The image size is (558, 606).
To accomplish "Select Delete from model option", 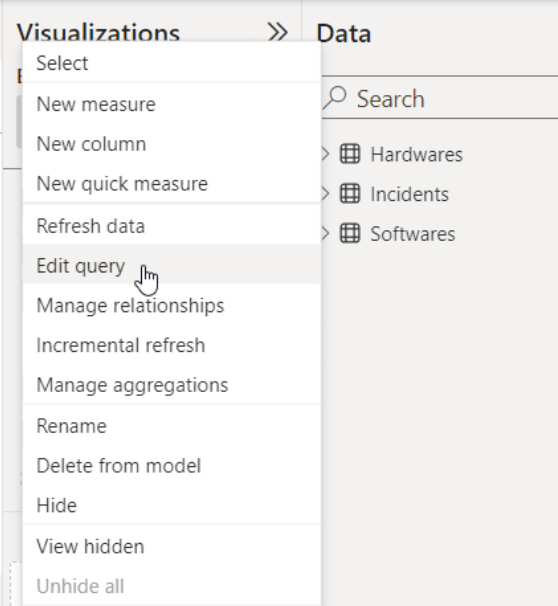I will click(172, 466).
